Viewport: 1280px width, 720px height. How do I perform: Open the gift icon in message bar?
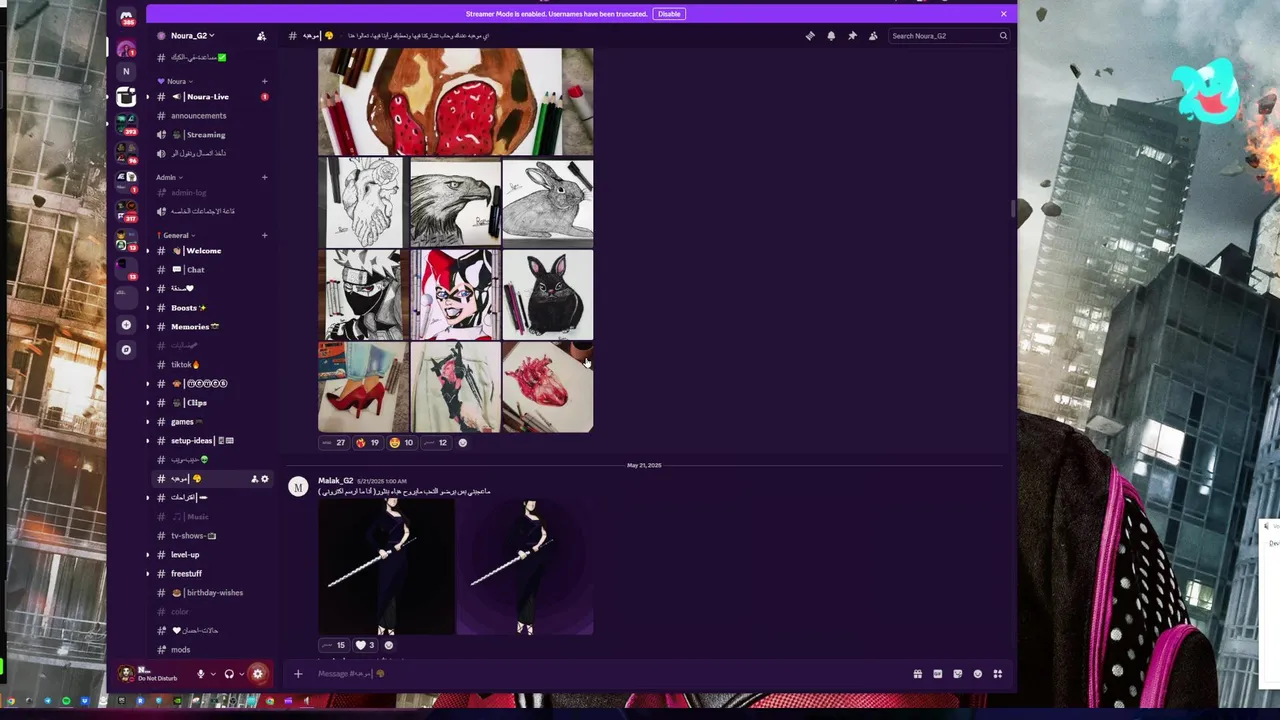pyautogui.click(x=917, y=674)
